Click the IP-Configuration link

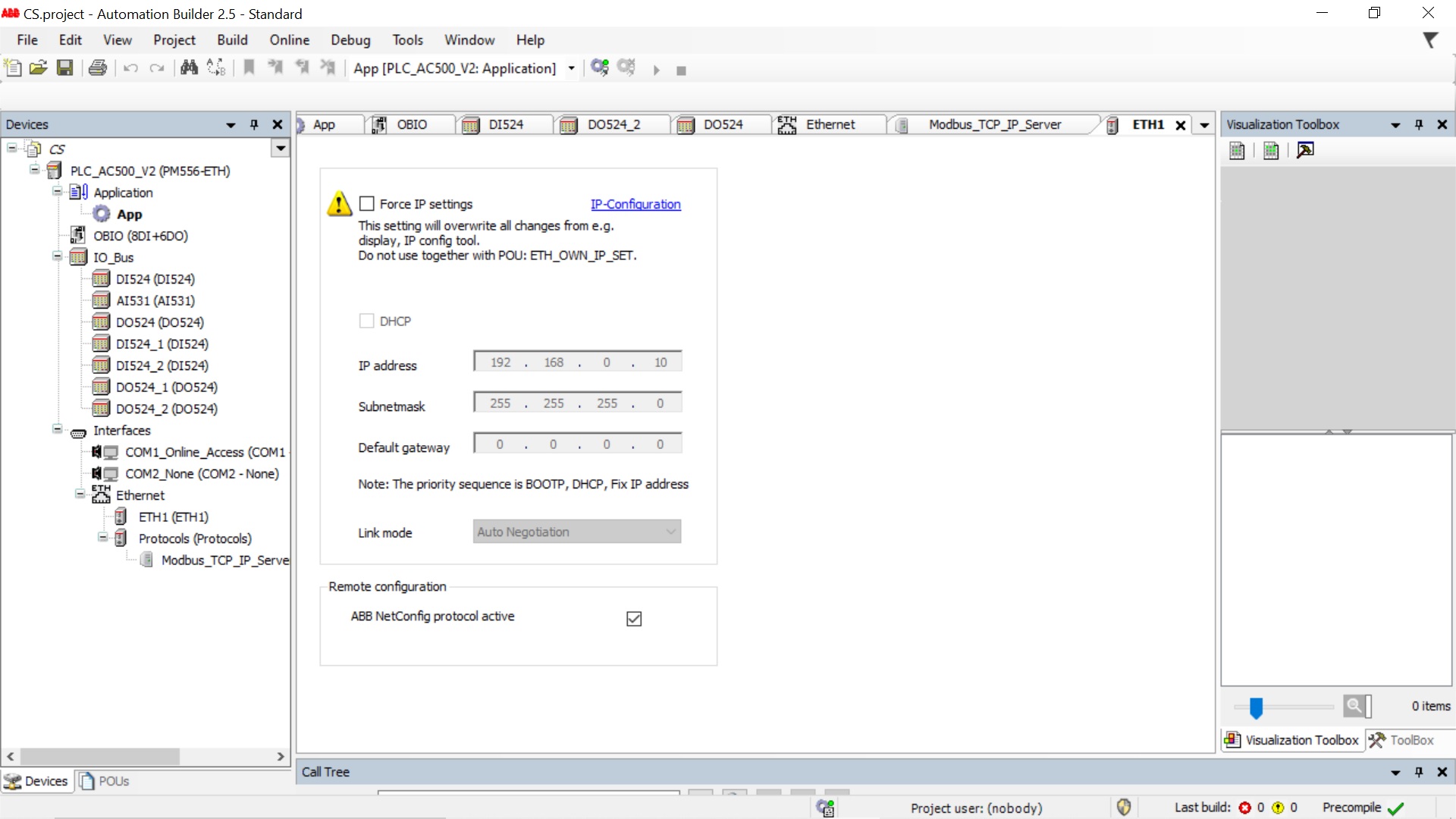coord(635,204)
